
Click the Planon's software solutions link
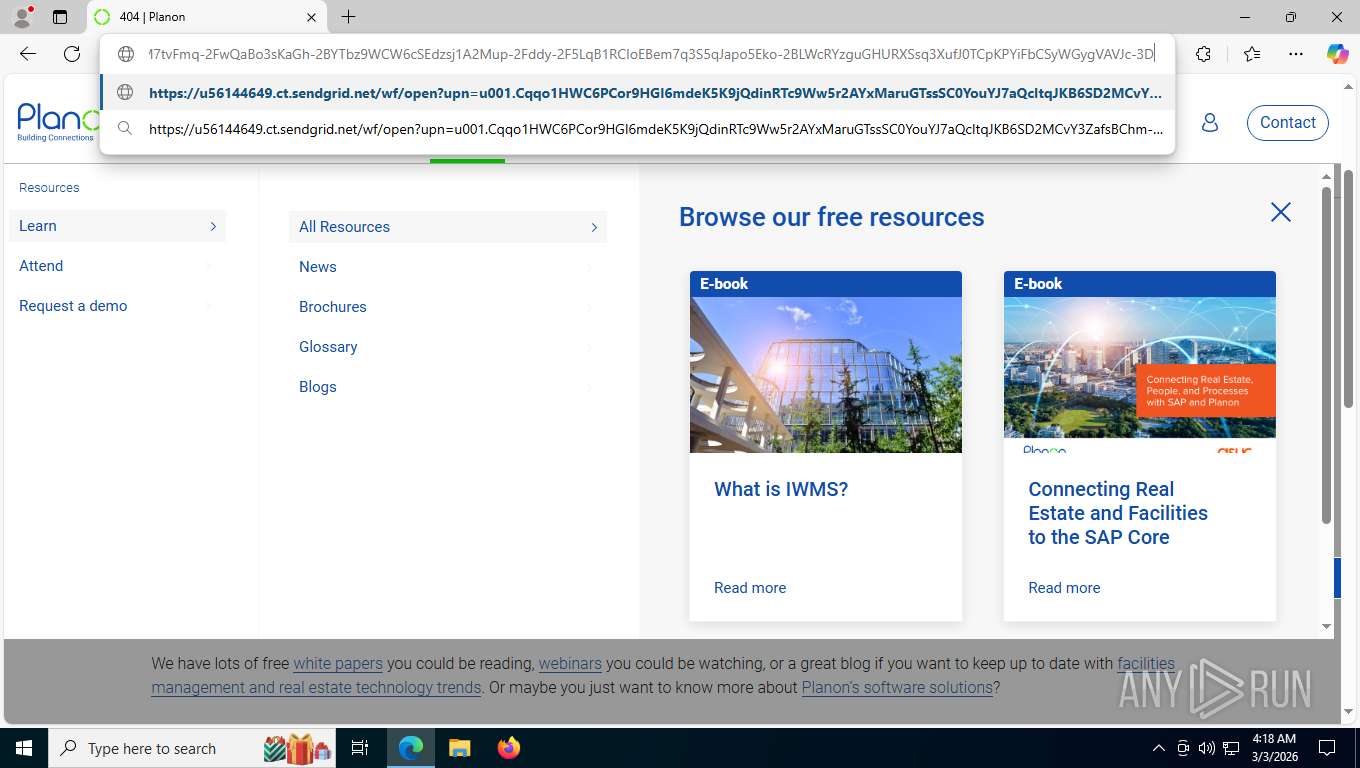tap(897, 688)
